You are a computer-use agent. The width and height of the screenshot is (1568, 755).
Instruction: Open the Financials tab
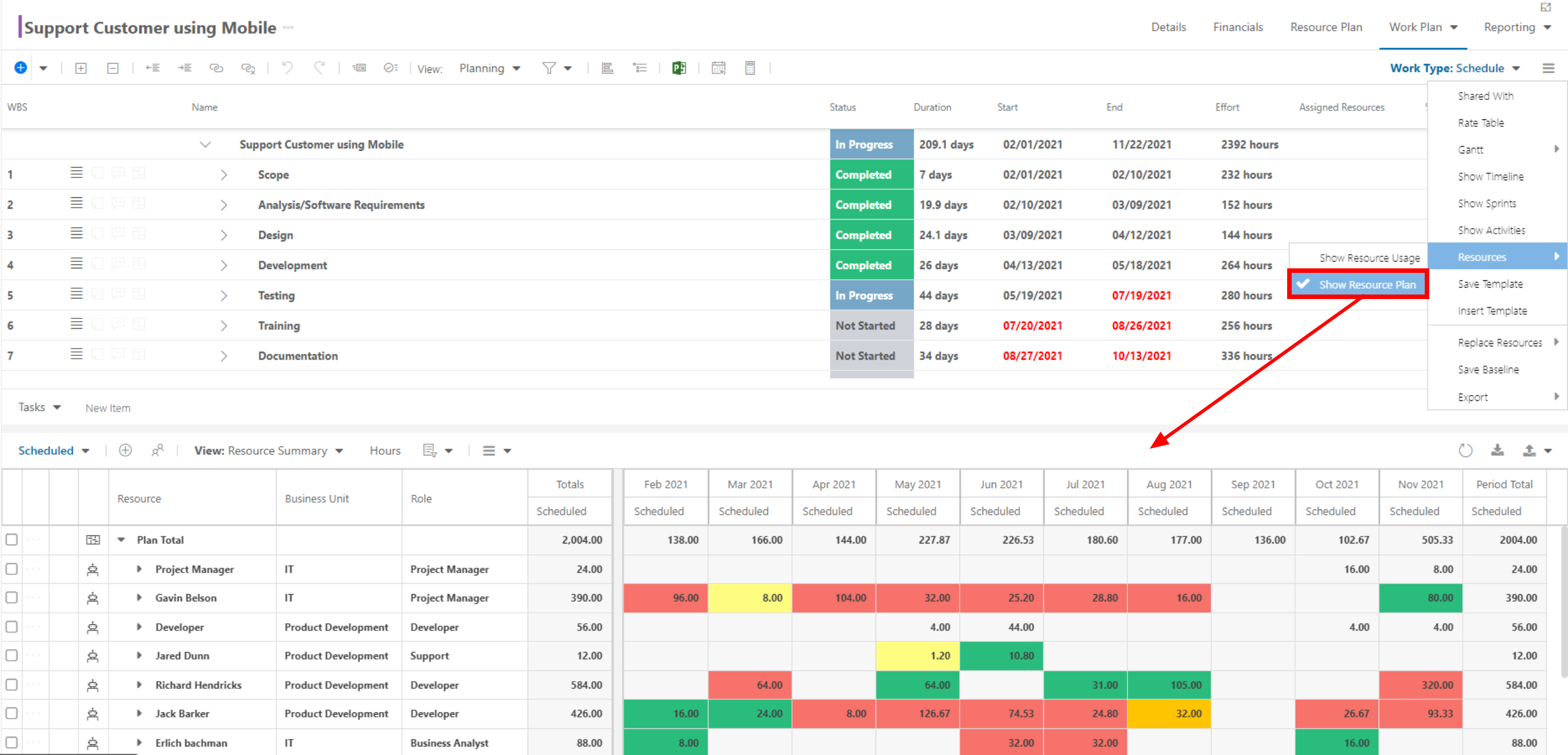click(x=1238, y=27)
